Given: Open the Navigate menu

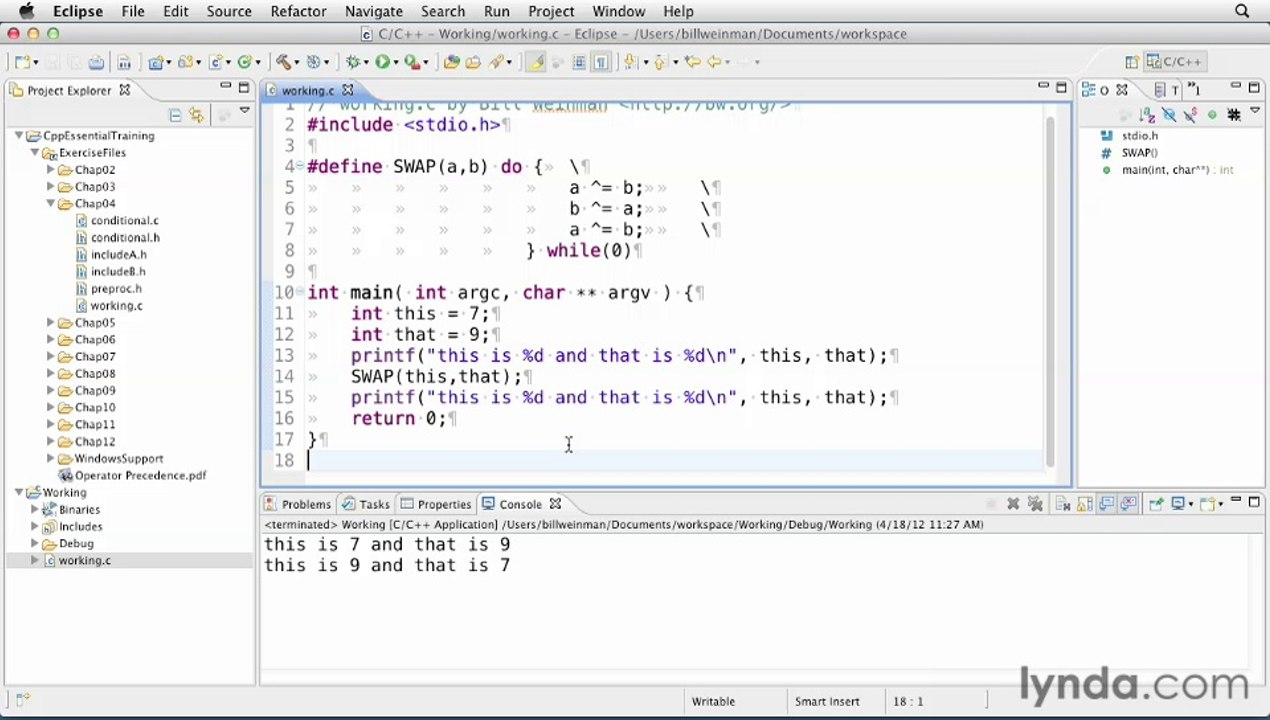Looking at the screenshot, I should click(373, 12).
